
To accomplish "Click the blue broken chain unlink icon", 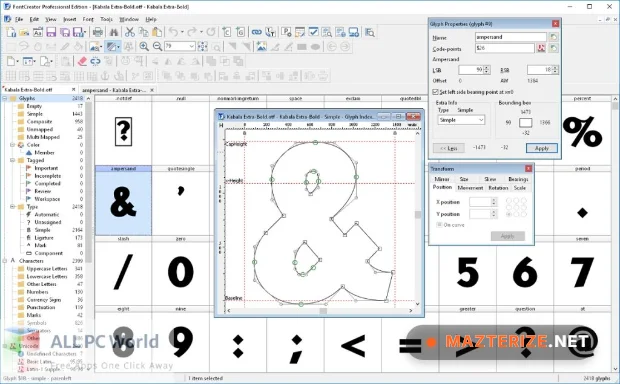I will coord(95,61).
